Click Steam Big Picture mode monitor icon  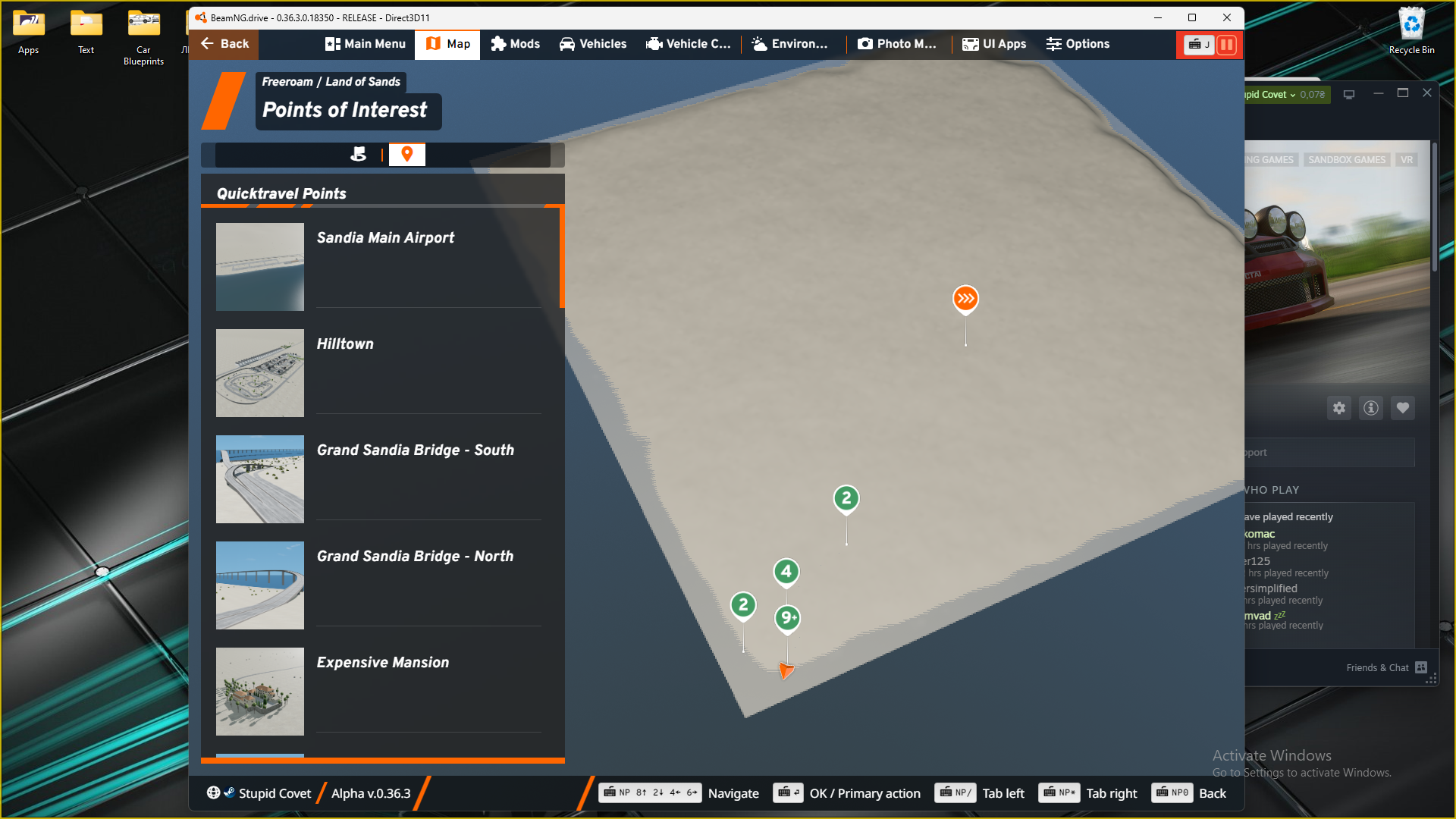pos(1349,95)
